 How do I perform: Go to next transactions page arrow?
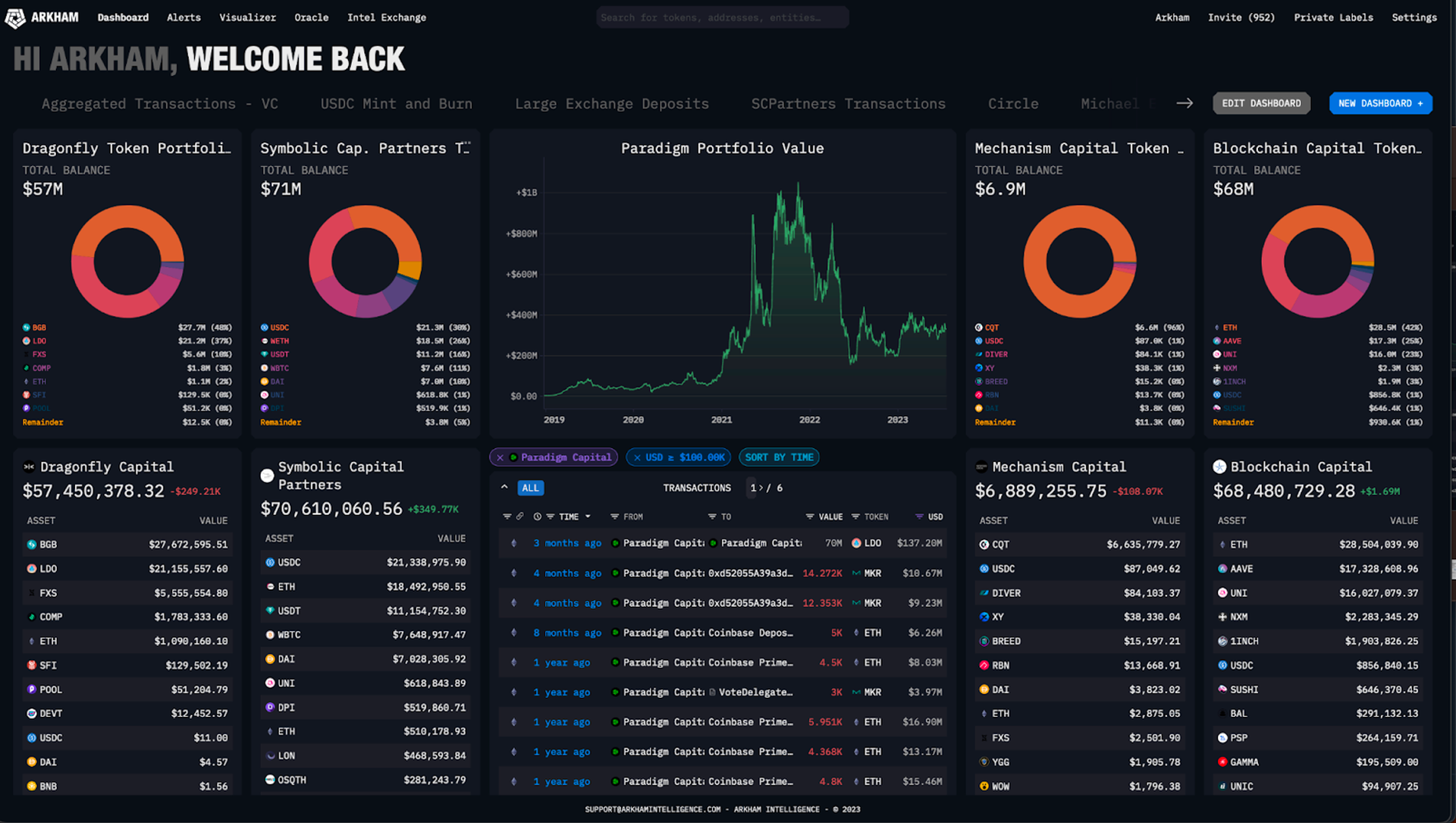[761, 488]
